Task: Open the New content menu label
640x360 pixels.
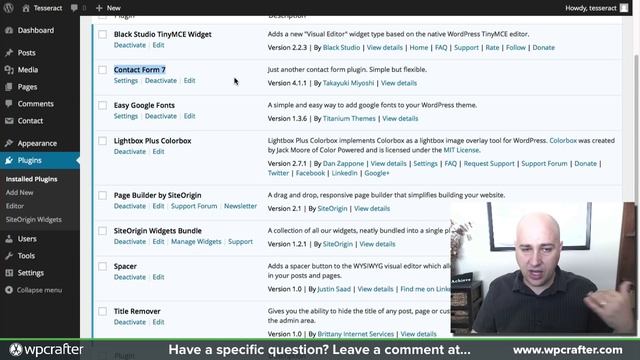Action: point(113,8)
